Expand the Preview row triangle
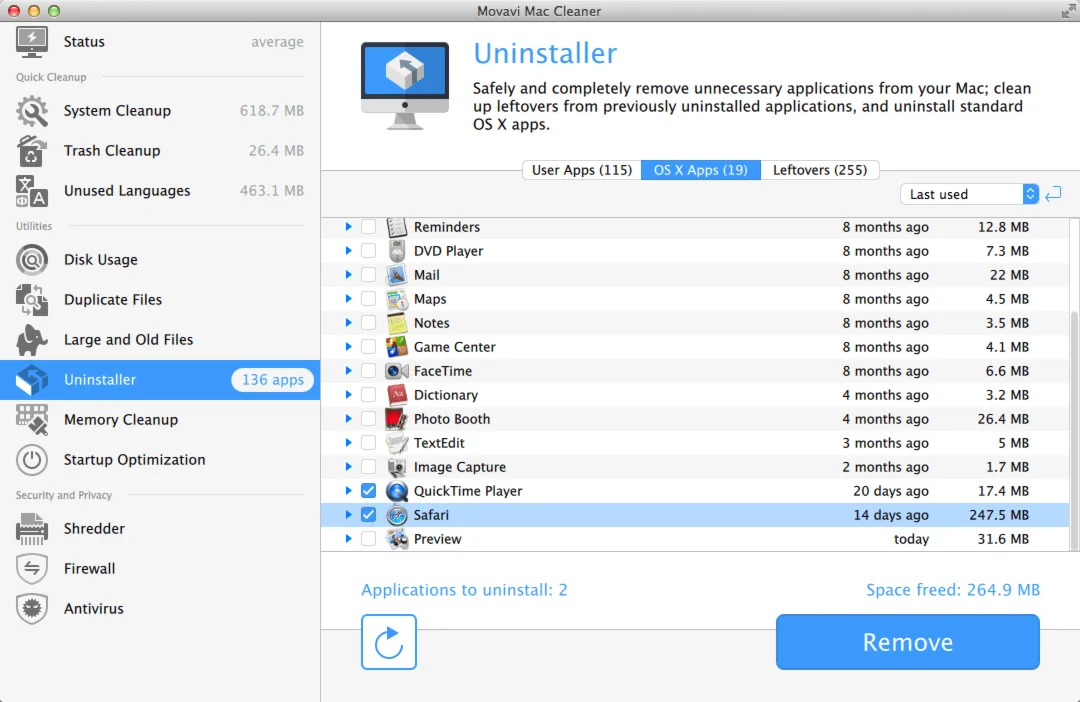Image resolution: width=1080 pixels, height=702 pixels. click(x=349, y=539)
